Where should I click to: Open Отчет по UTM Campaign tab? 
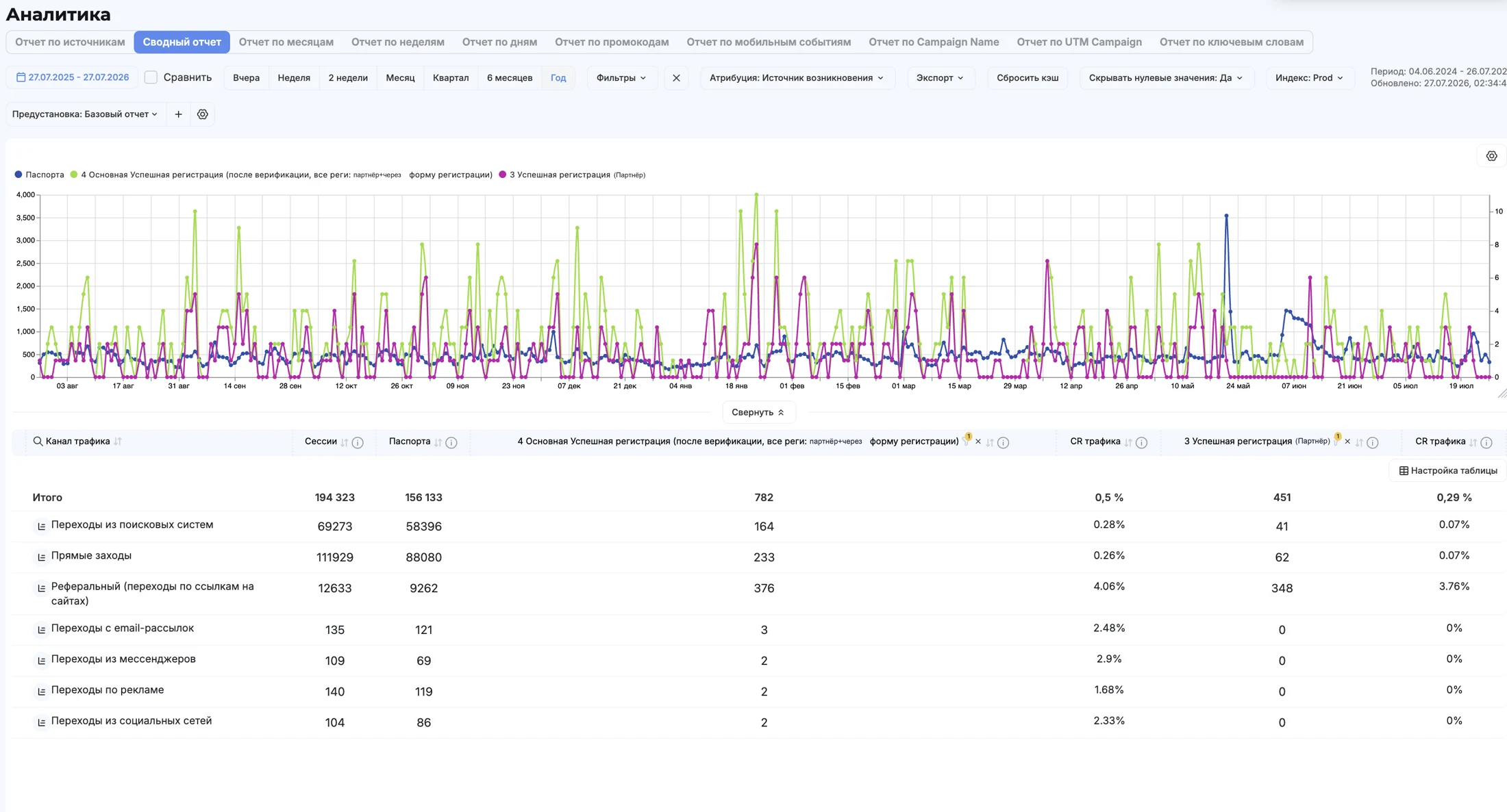tap(1079, 42)
